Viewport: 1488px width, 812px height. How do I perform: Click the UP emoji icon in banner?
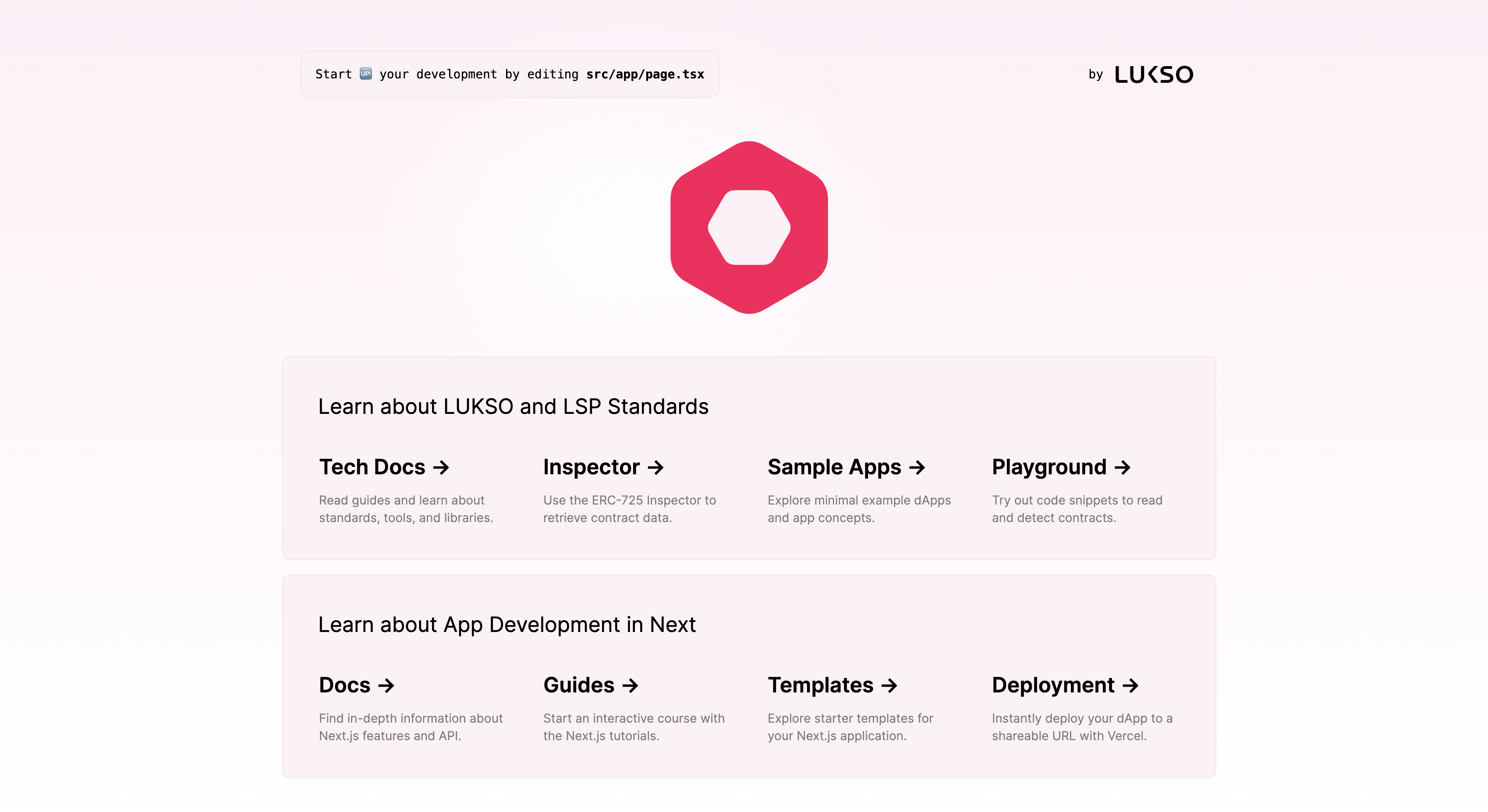pyautogui.click(x=365, y=74)
